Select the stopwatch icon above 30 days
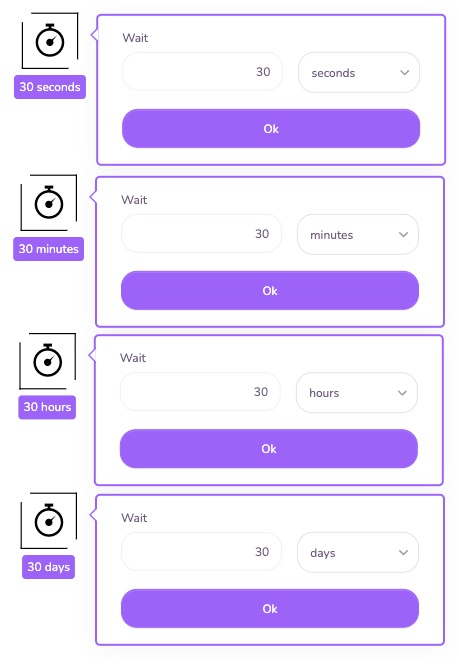This screenshot has height=664, width=459. point(49,520)
